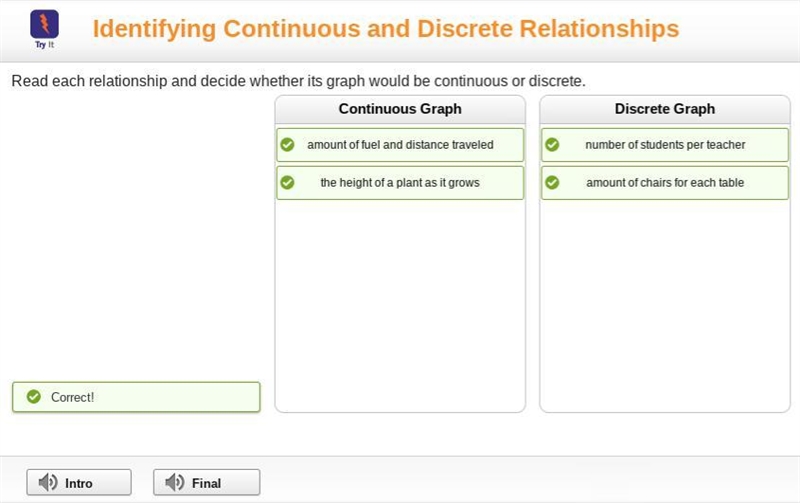Screen dimensions: 800x503
Task: Click the Correct! feedback banner
Action: [x=136, y=397]
